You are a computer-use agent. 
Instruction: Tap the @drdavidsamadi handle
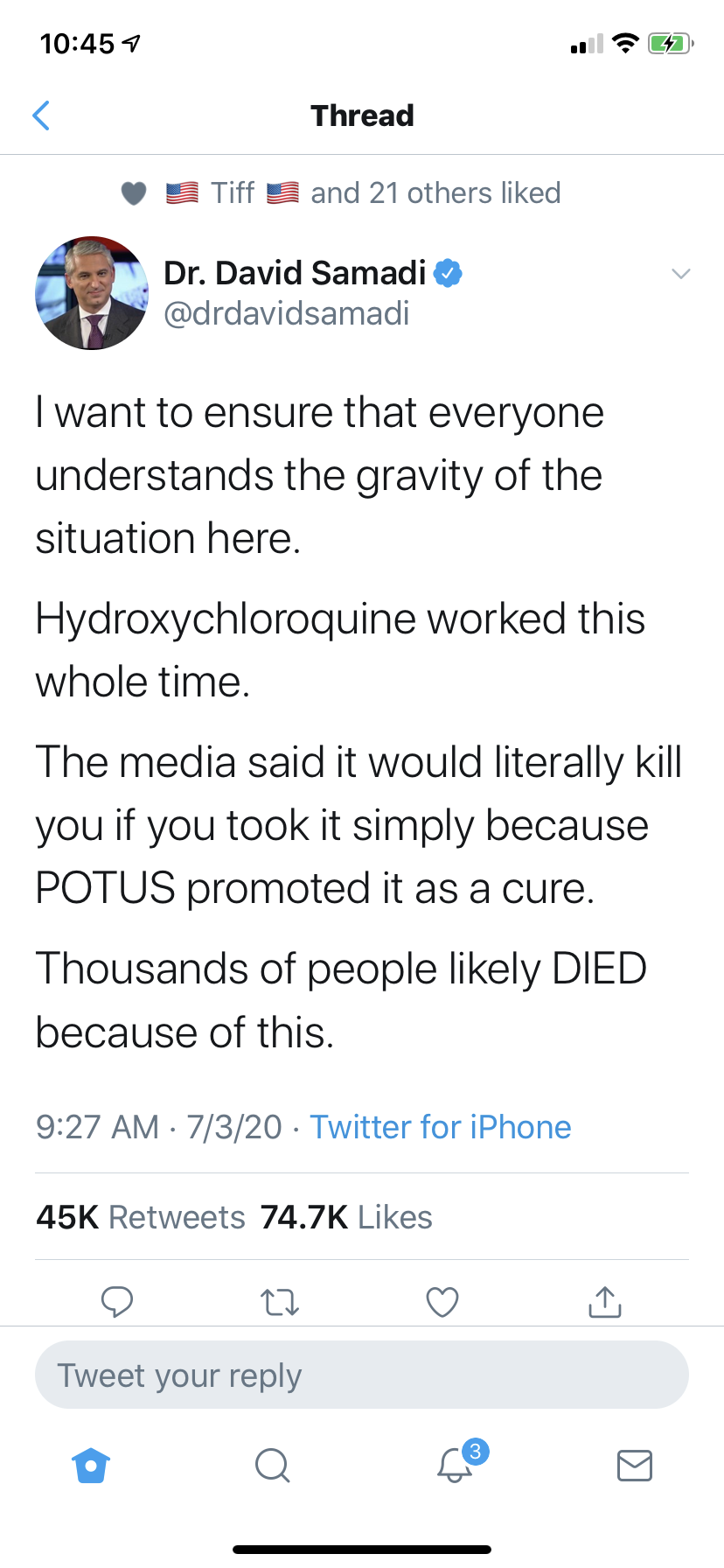(287, 313)
